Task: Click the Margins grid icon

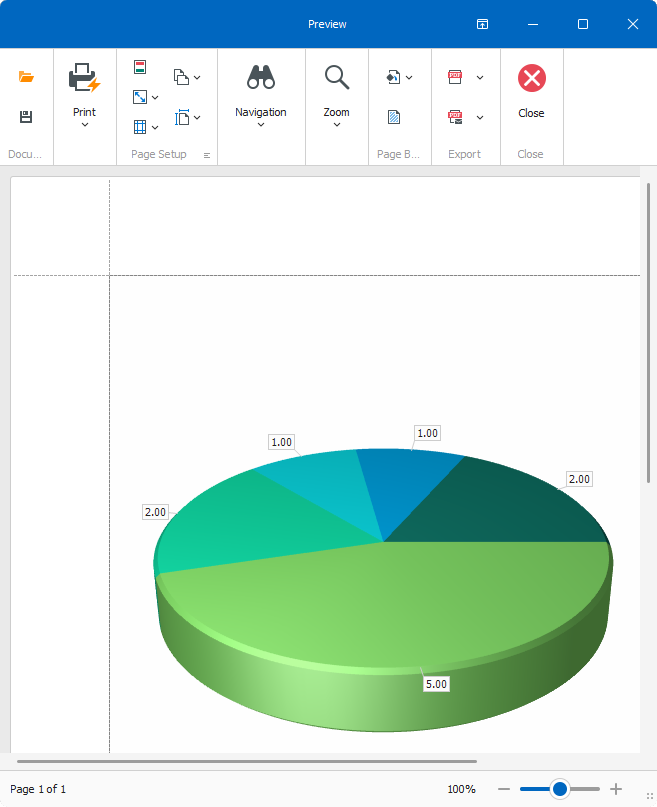Action: coord(140,127)
